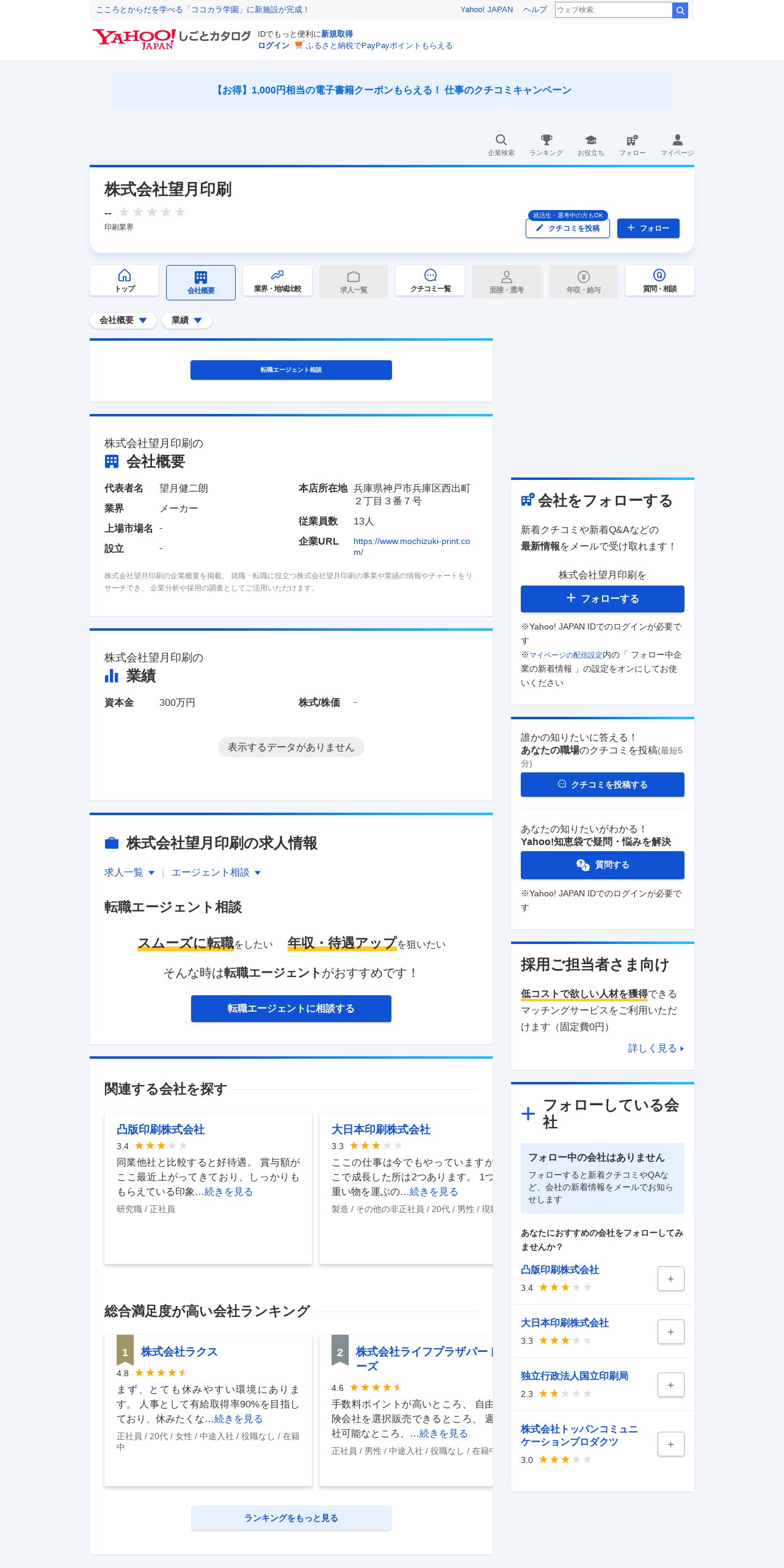This screenshot has width=784, height=1568.
Task: Click the クチコミを投稿 header button
Action: click(x=568, y=228)
